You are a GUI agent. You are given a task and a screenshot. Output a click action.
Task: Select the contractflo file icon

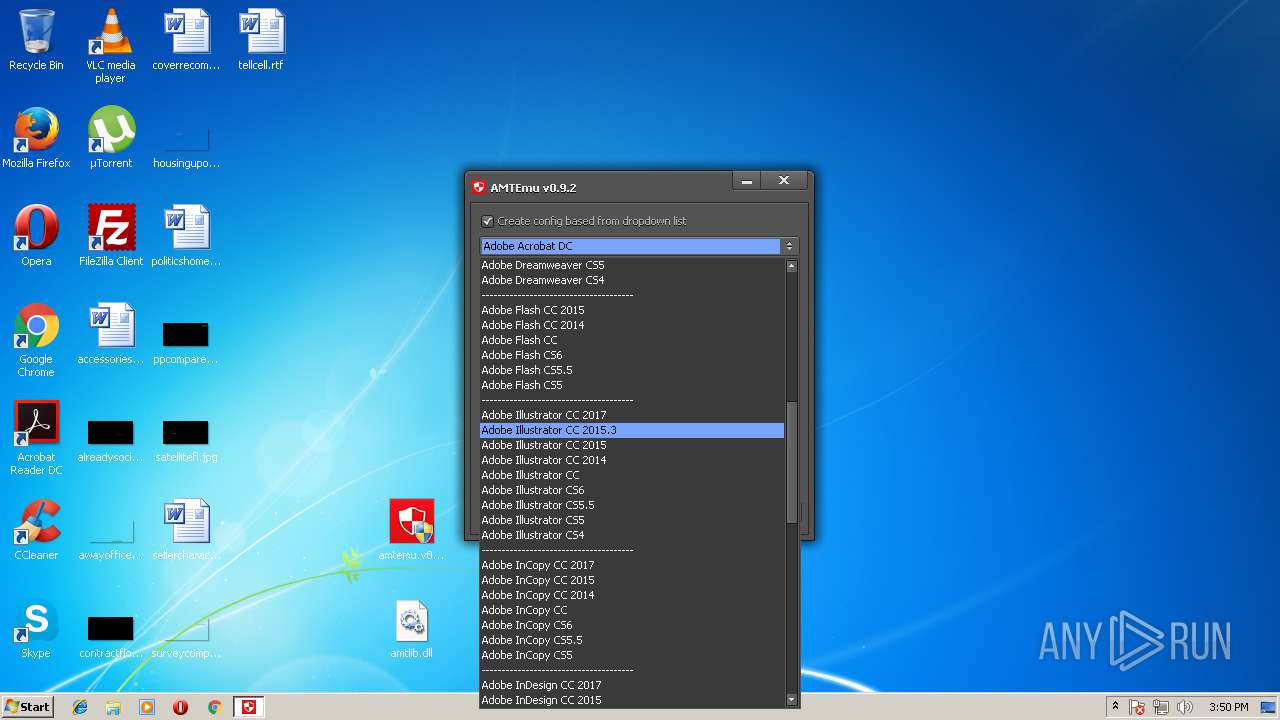110,636
